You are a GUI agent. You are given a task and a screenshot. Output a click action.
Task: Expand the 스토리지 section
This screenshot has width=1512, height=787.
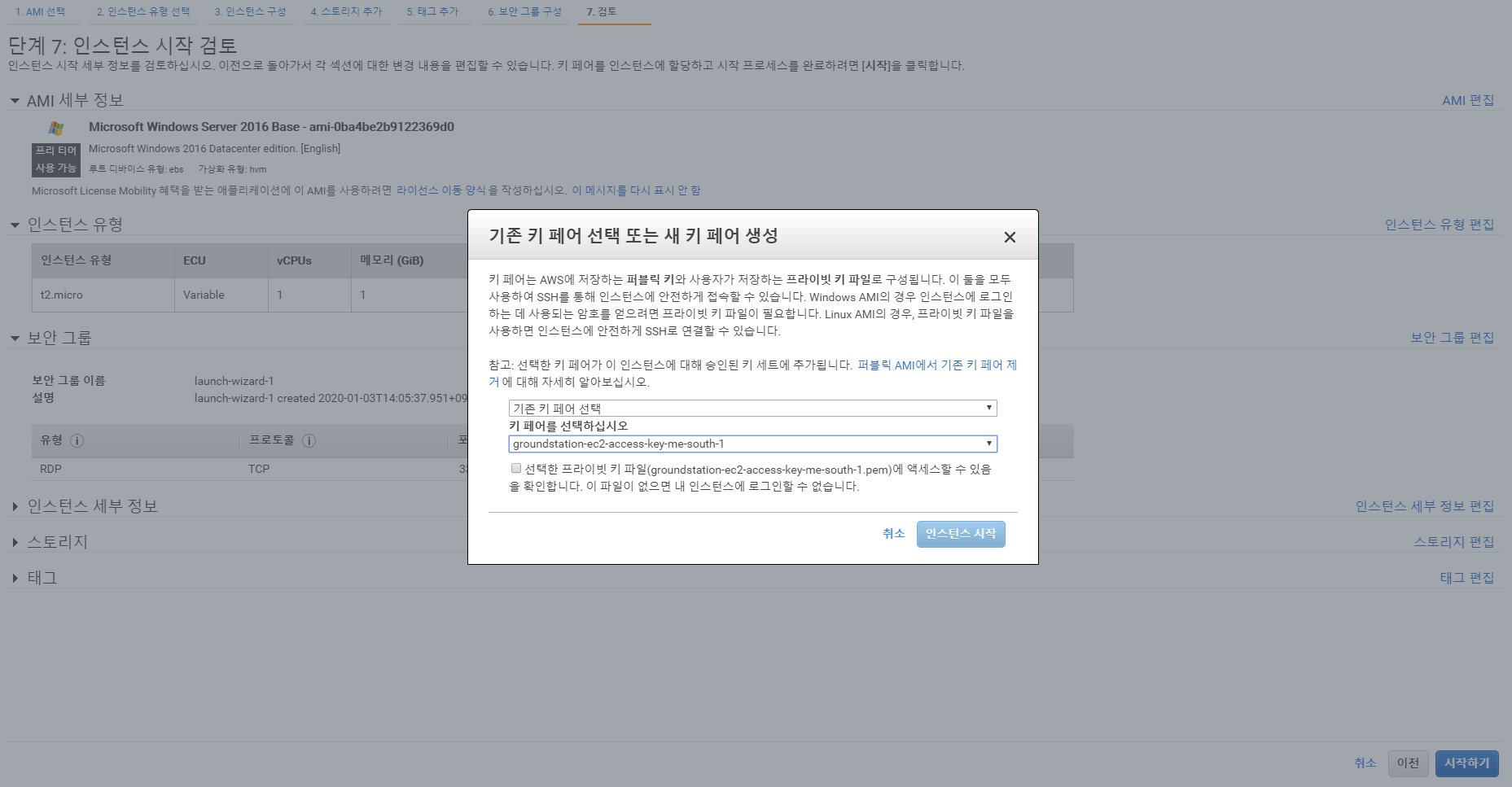15,542
